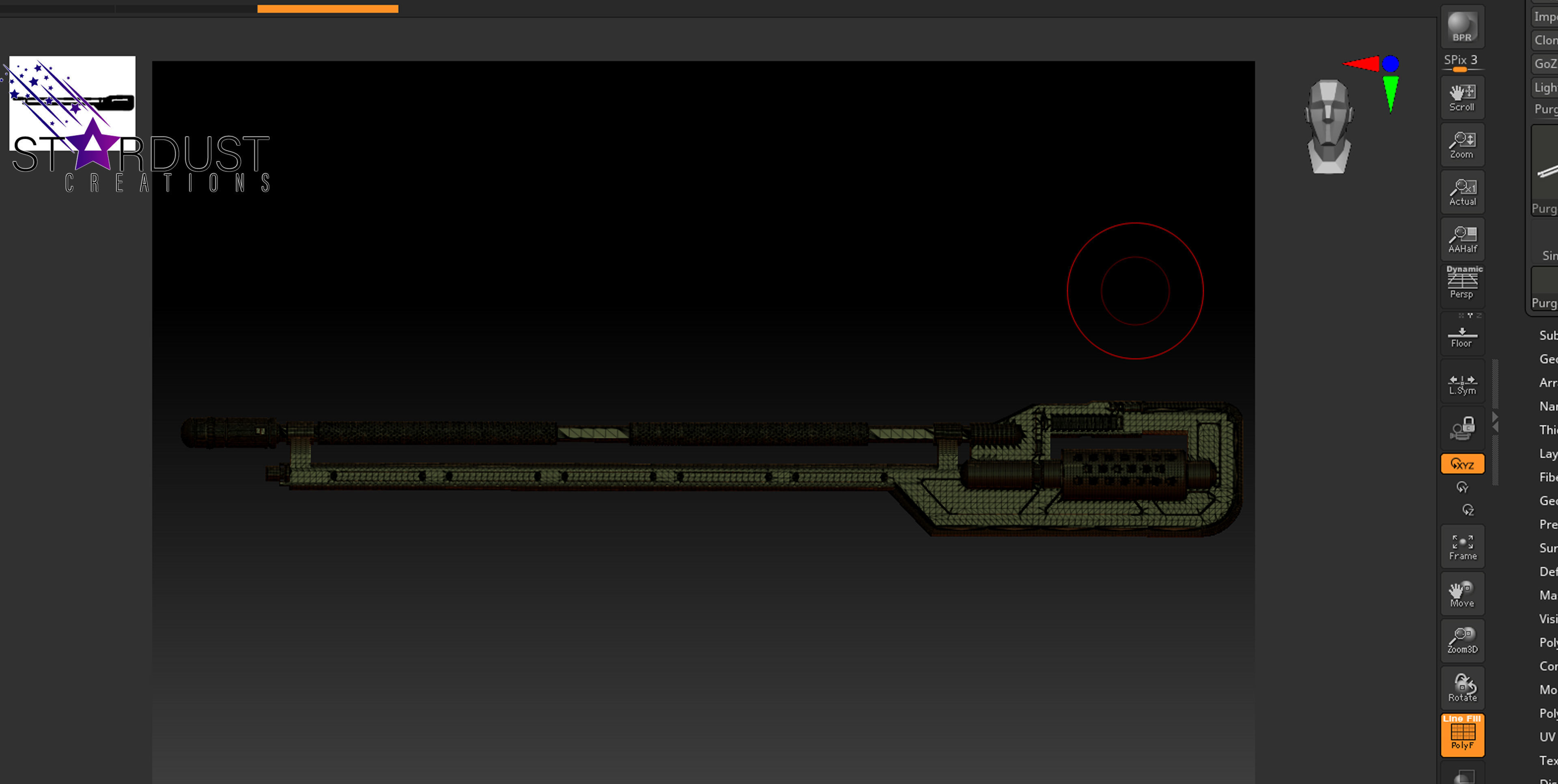Screen dimensions: 1558x784
Task: Frame the mesh with Frame button
Action: pos(1462,546)
